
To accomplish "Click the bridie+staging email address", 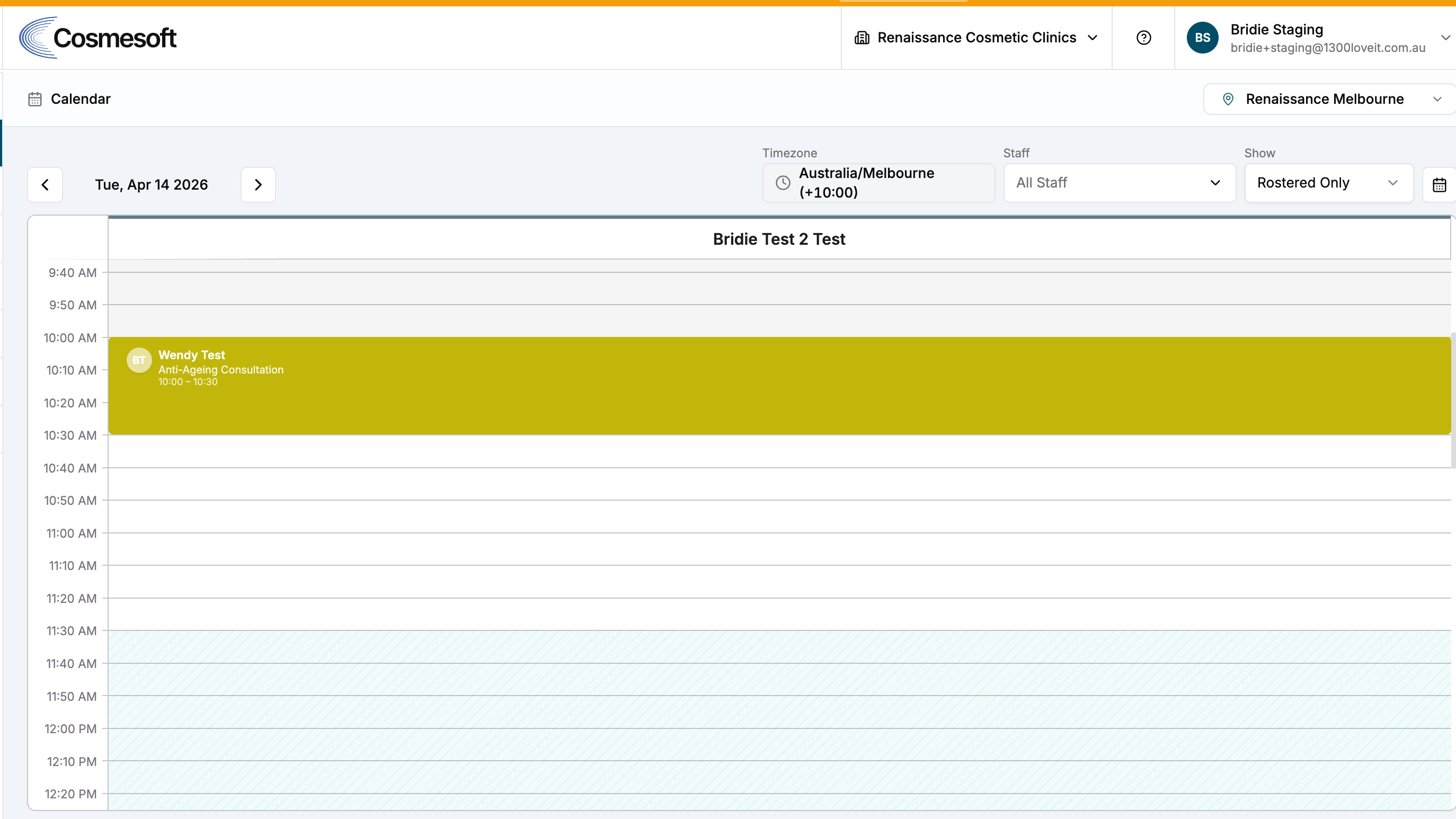I will (1328, 48).
